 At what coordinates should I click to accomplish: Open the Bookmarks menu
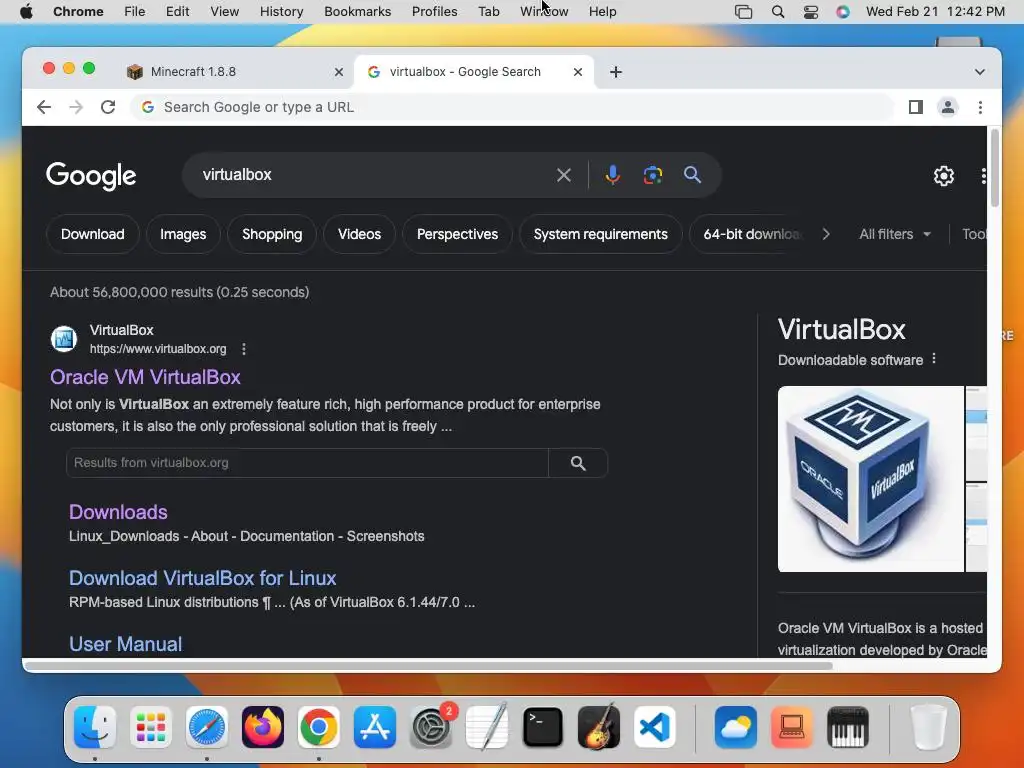pos(357,12)
